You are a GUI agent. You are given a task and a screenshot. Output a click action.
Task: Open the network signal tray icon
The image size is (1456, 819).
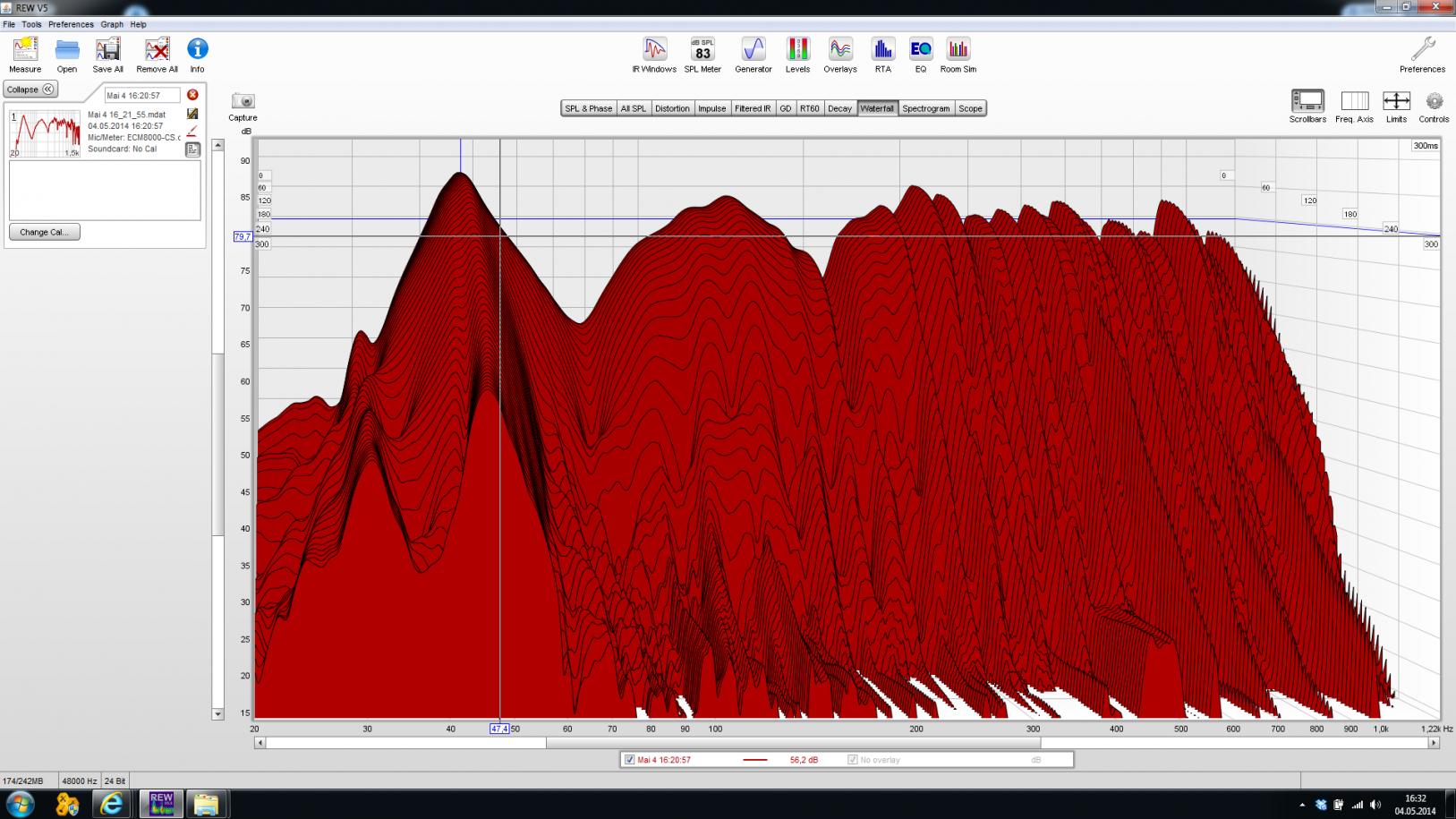(1358, 805)
